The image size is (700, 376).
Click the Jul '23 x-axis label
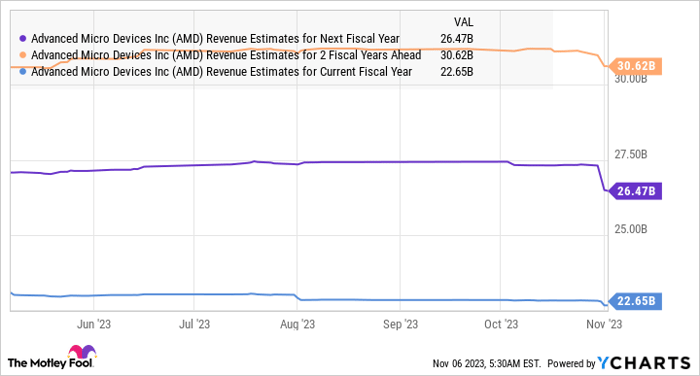(x=194, y=324)
